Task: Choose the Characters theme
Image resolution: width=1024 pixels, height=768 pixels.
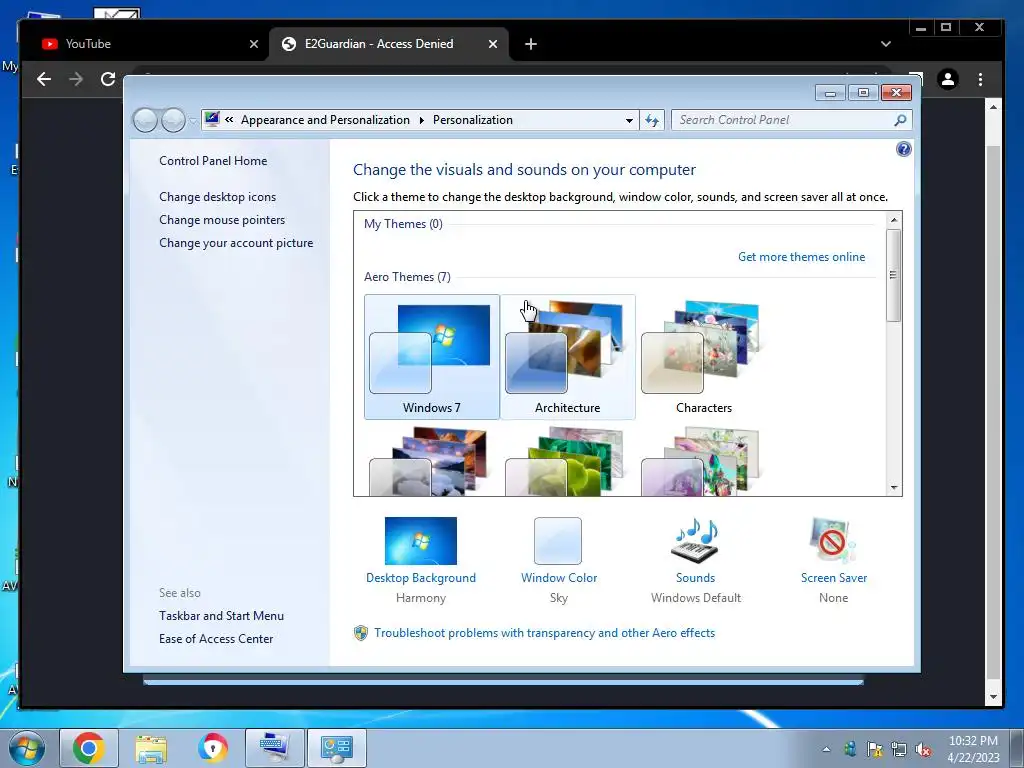Action: tap(703, 357)
